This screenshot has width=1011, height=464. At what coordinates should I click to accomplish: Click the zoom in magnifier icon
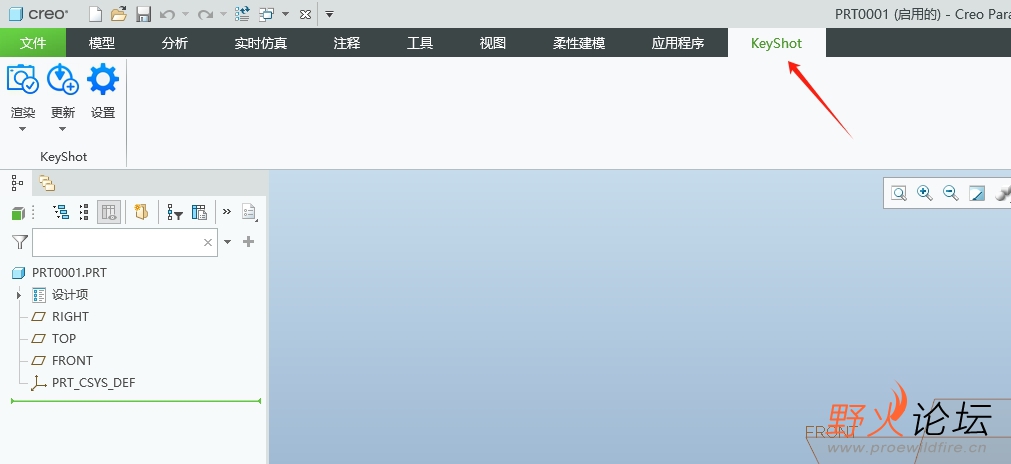point(925,193)
